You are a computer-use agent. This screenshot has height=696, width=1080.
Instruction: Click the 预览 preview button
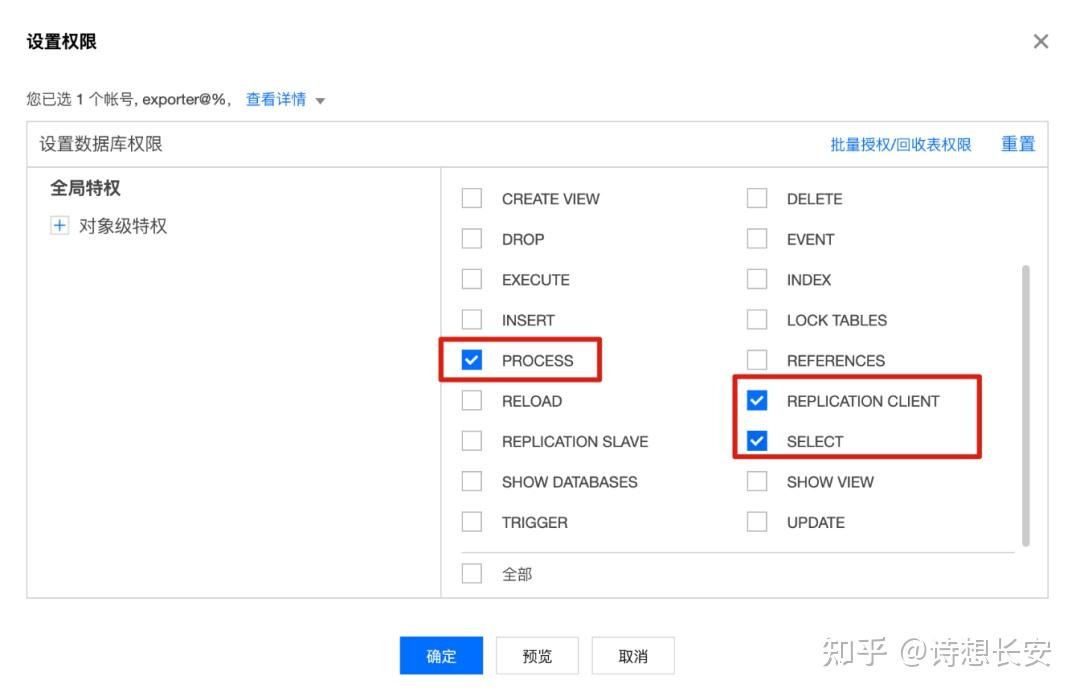537,655
